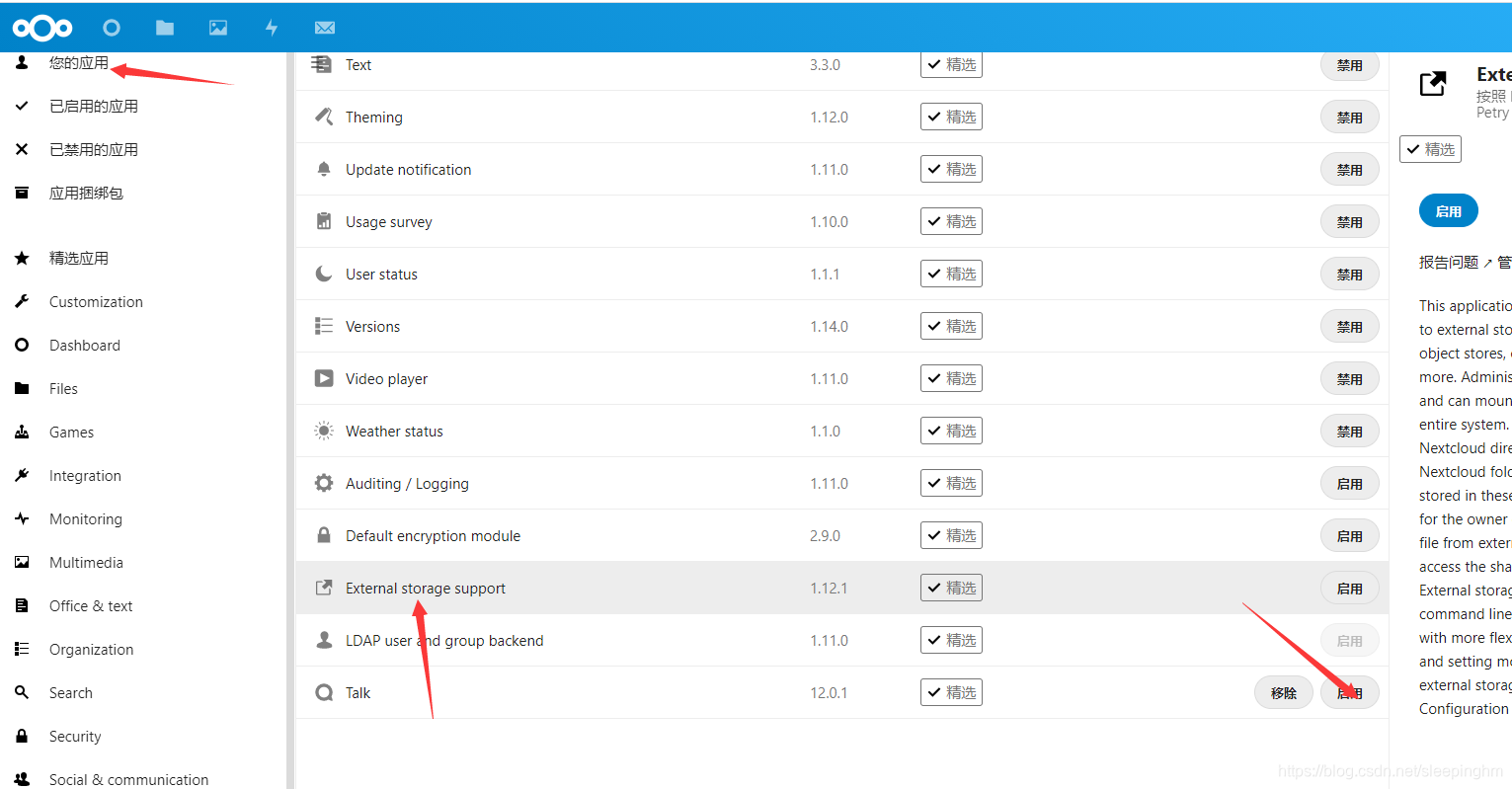Click the External storage support row icon
Viewport: 1512px width, 789px height.
(x=324, y=588)
